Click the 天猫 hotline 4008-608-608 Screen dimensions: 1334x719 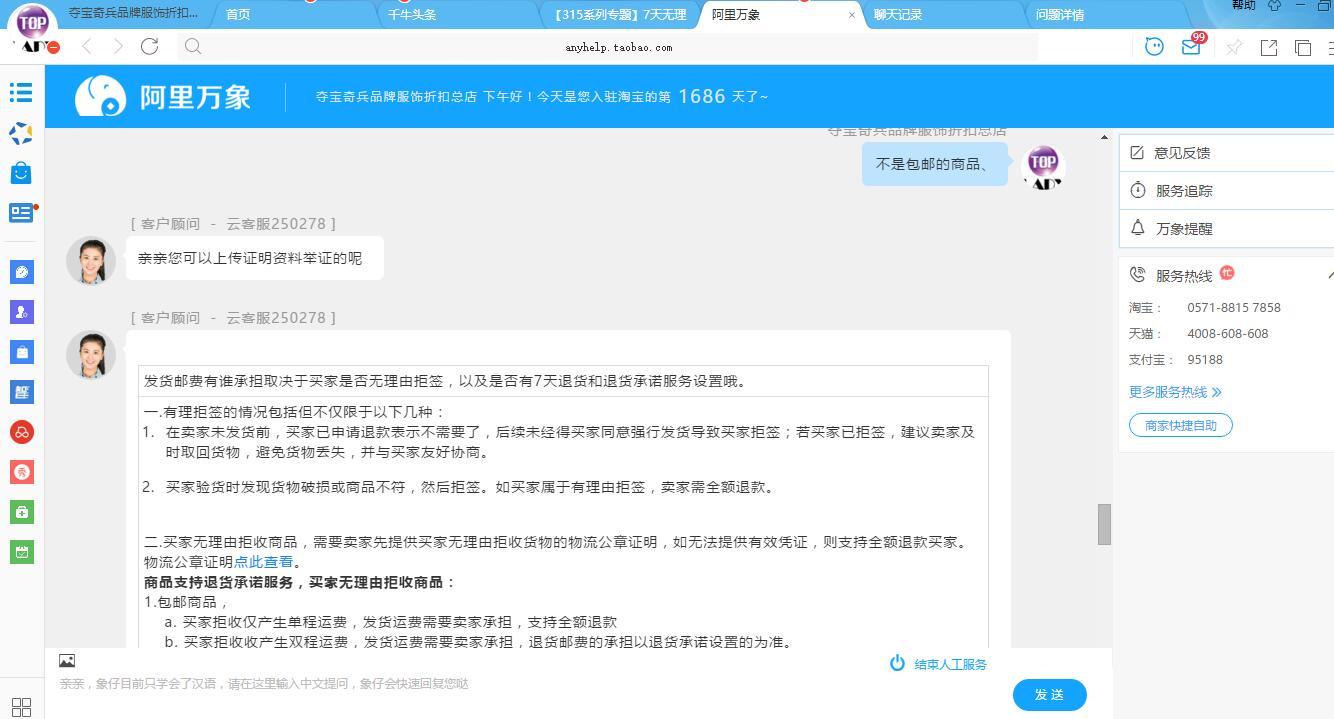[x=1227, y=334]
